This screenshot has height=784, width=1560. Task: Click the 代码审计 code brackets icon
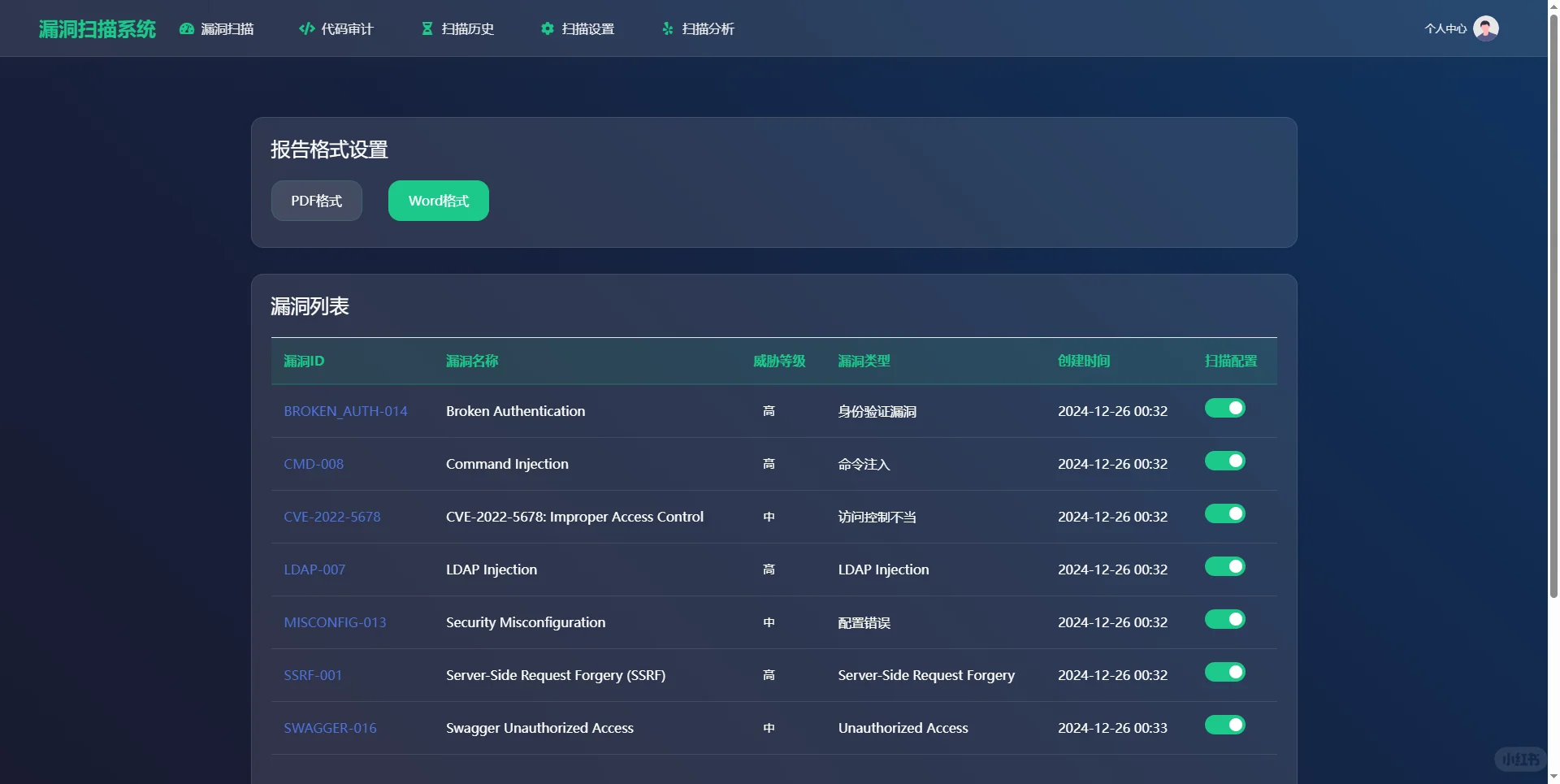tap(307, 28)
